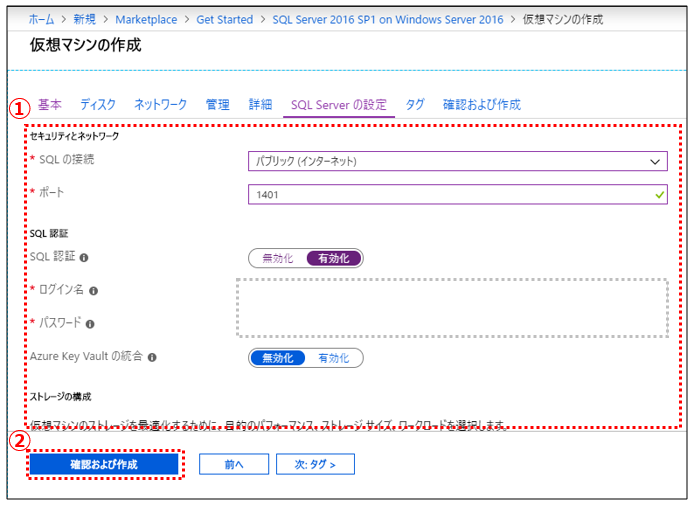Go to the 管理 tab
Image resolution: width=696 pixels, height=505 pixels.
(x=218, y=104)
